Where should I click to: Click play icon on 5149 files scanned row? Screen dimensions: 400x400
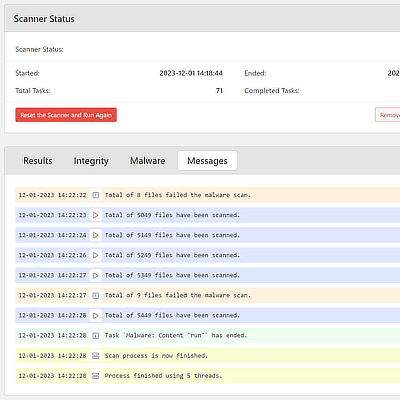(x=96, y=235)
